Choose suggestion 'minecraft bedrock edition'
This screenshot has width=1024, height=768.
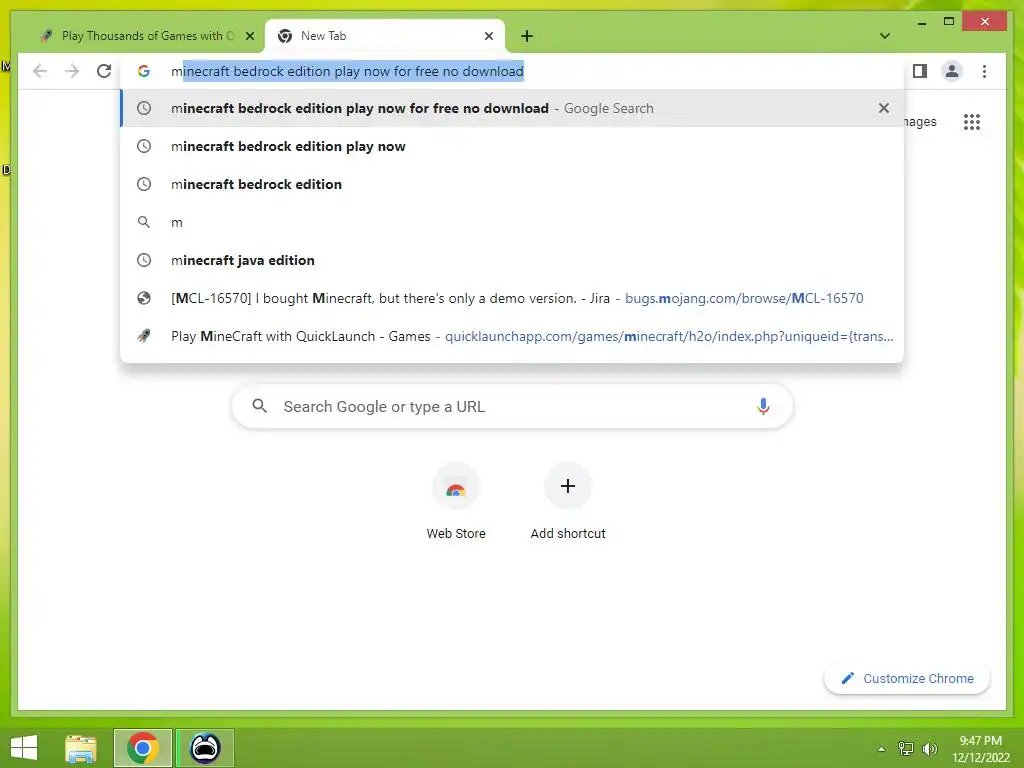tap(512, 184)
